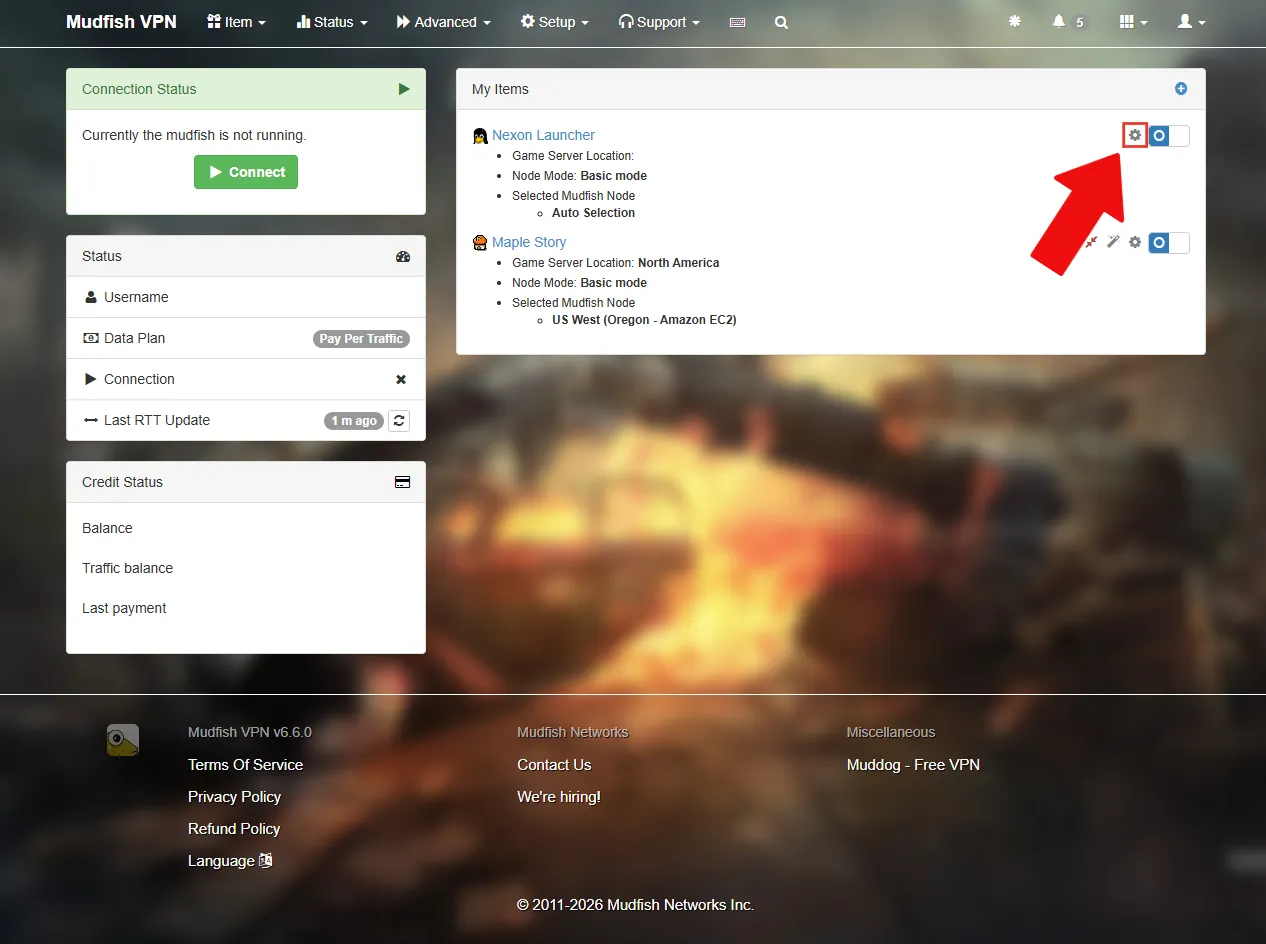Click the Language link in footer
Screen dimensions: 1266x944
(230, 861)
